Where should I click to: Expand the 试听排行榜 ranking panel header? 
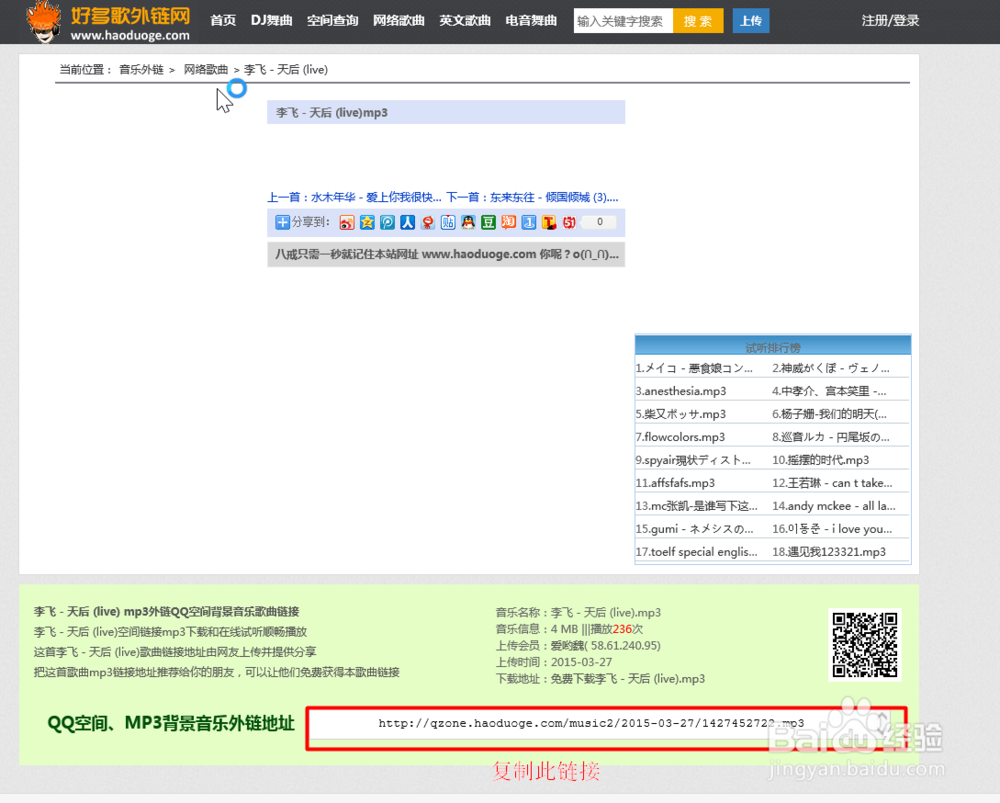coord(772,344)
